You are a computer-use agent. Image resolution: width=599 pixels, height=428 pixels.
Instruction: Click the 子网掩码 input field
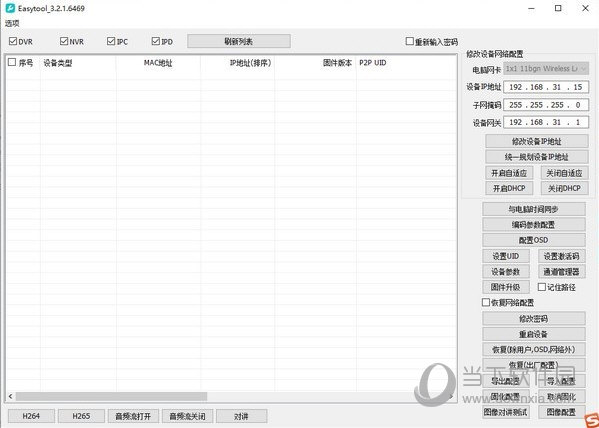tap(546, 105)
